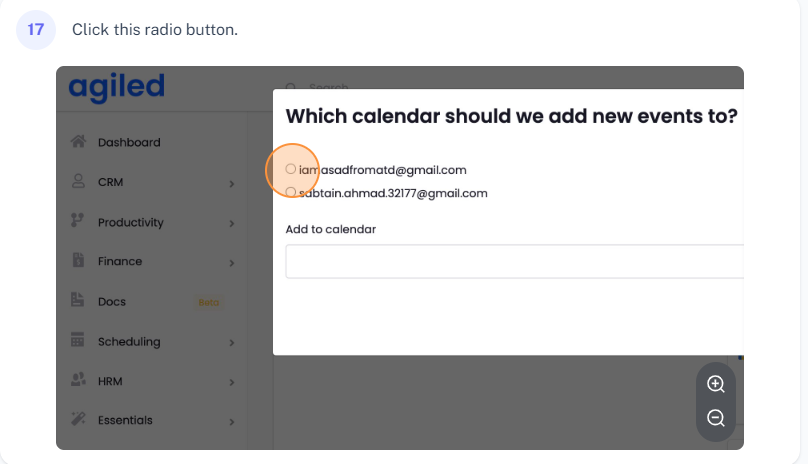The height and width of the screenshot is (464, 808).
Task: Click the agiled logo
Action: click(116, 88)
